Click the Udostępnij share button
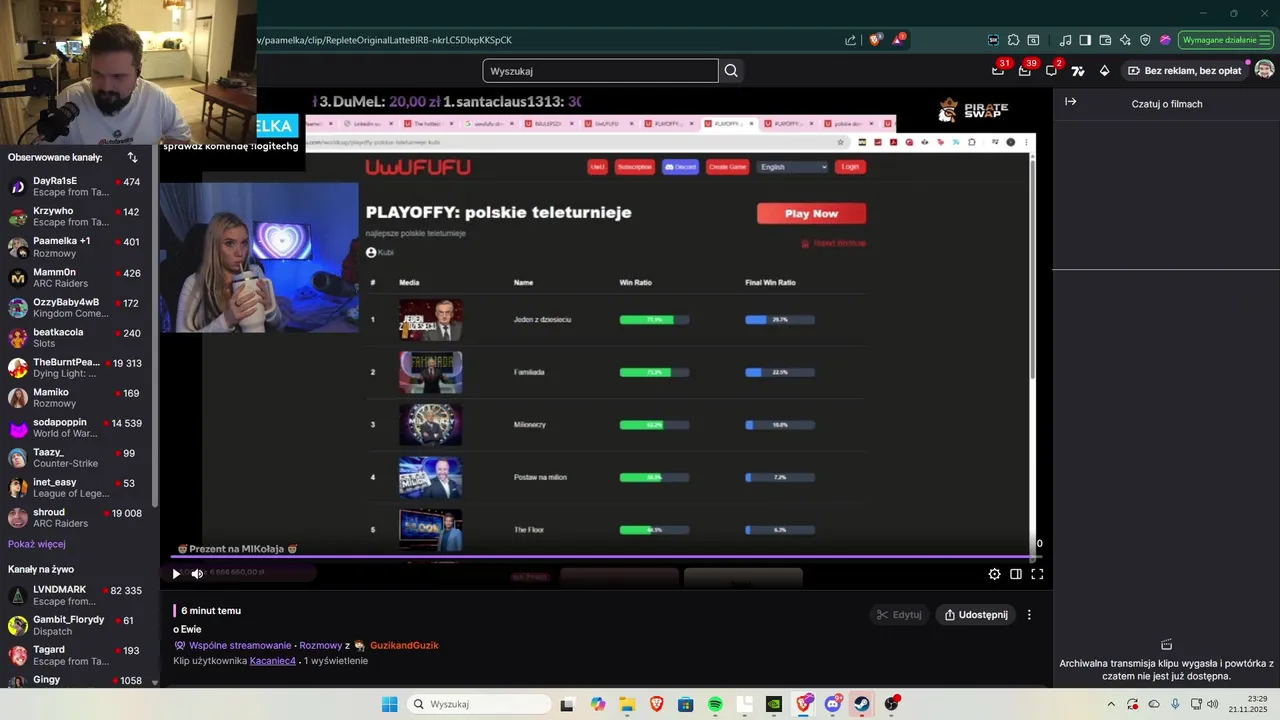Viewport: 1280px width, 720px height. (976, 615)
